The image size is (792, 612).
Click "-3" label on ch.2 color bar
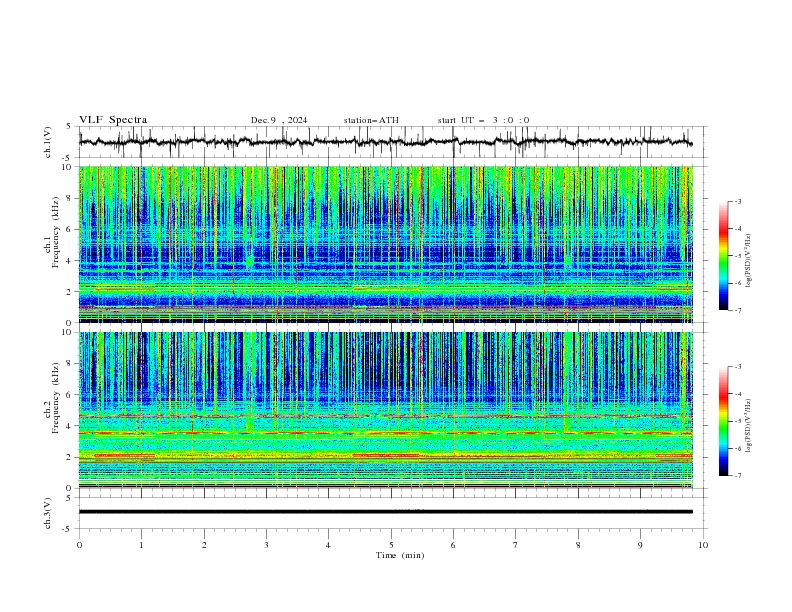pos(738,367)
